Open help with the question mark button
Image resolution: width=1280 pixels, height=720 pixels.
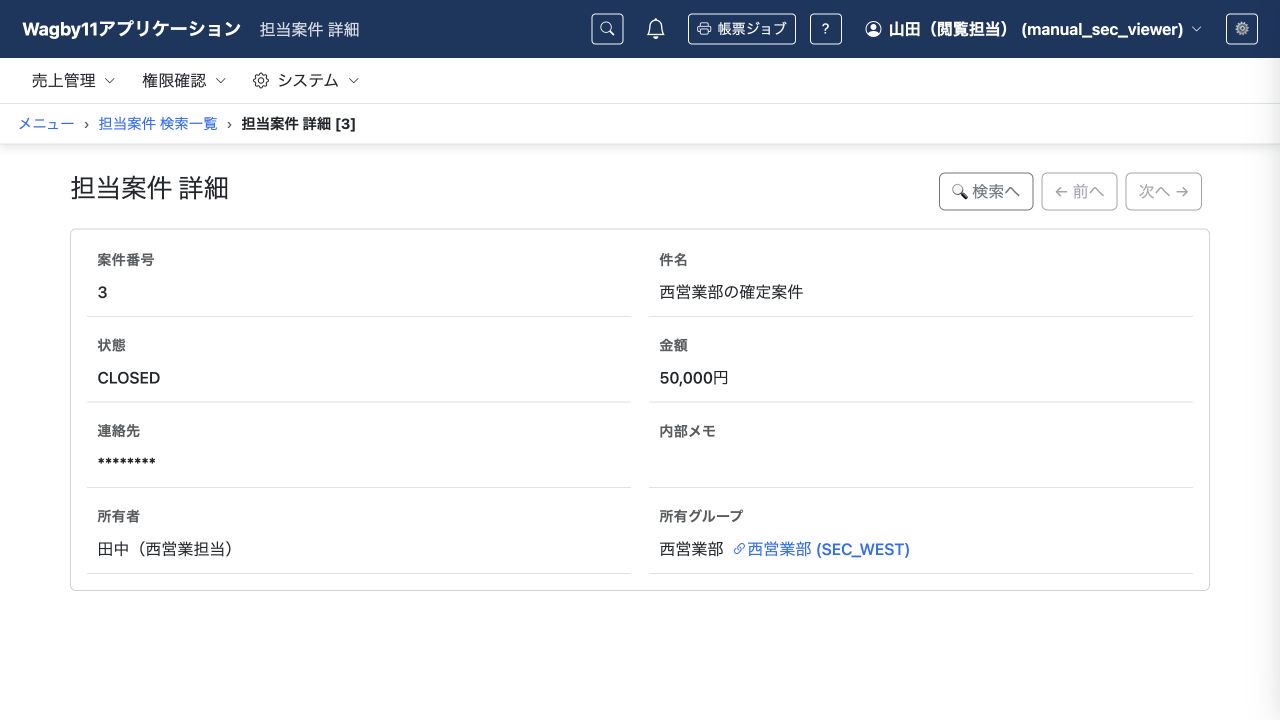click(825, 29)
